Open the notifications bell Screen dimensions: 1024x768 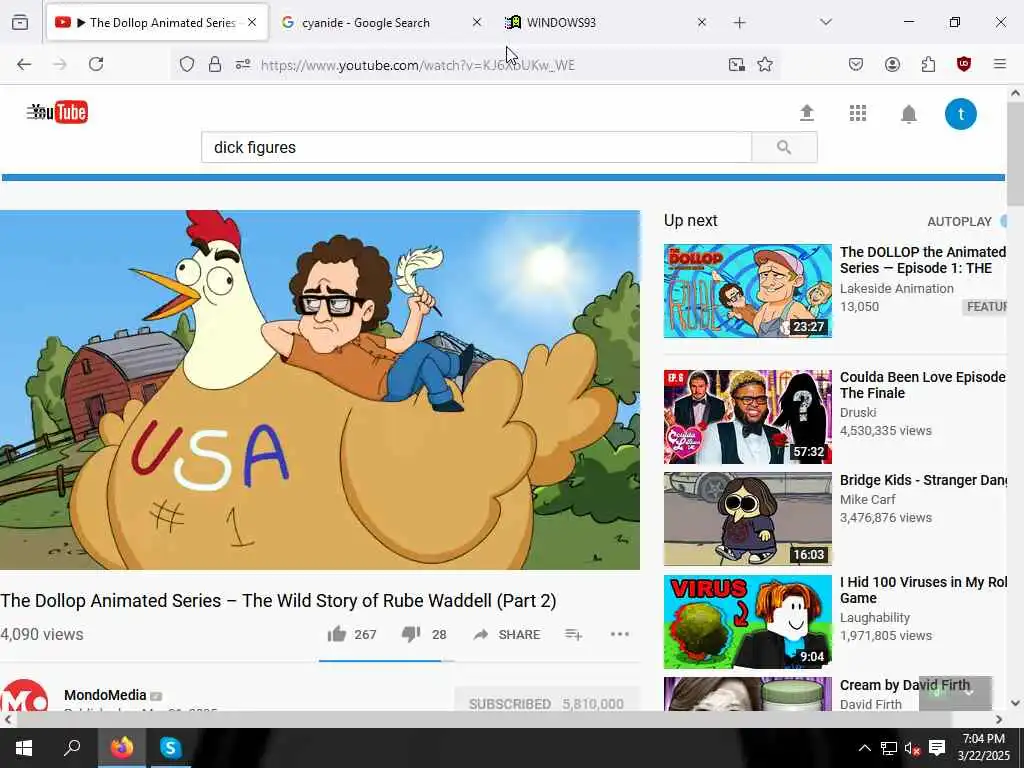pyautogui.click(x=908, y=114)
